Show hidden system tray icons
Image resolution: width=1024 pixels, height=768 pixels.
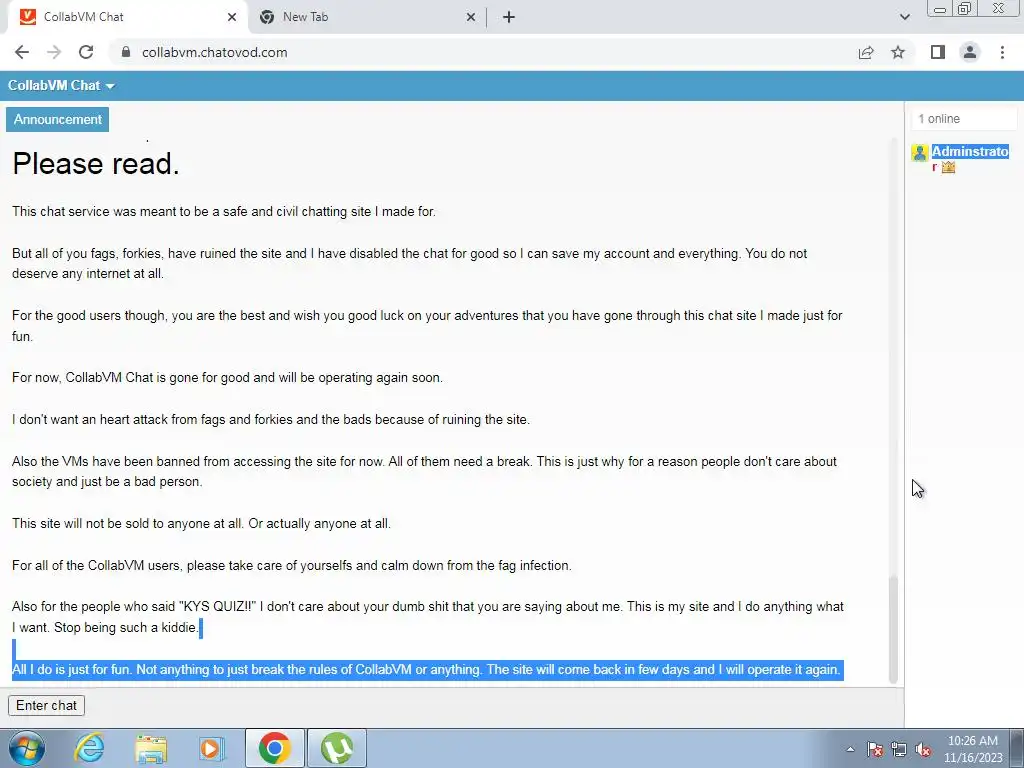pos(850,749)
